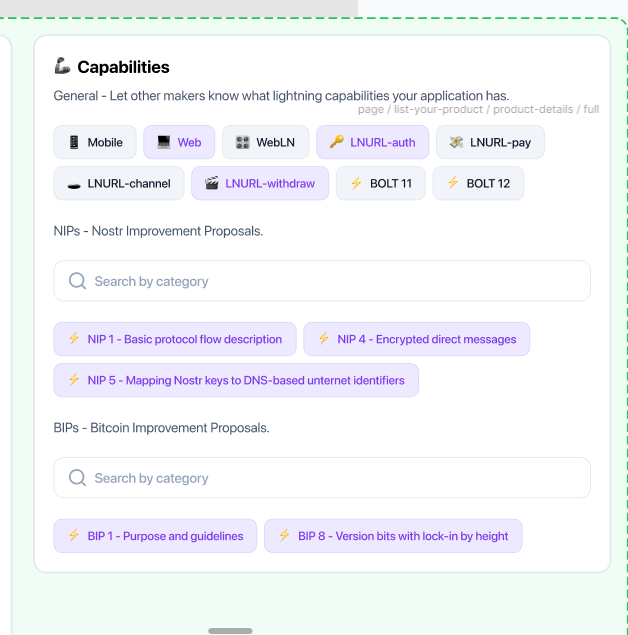Click the money icon on LNURL-pay chip
The height and width of the screenshot is (635, 628).
pyautogui.click(x=456, y=142)
